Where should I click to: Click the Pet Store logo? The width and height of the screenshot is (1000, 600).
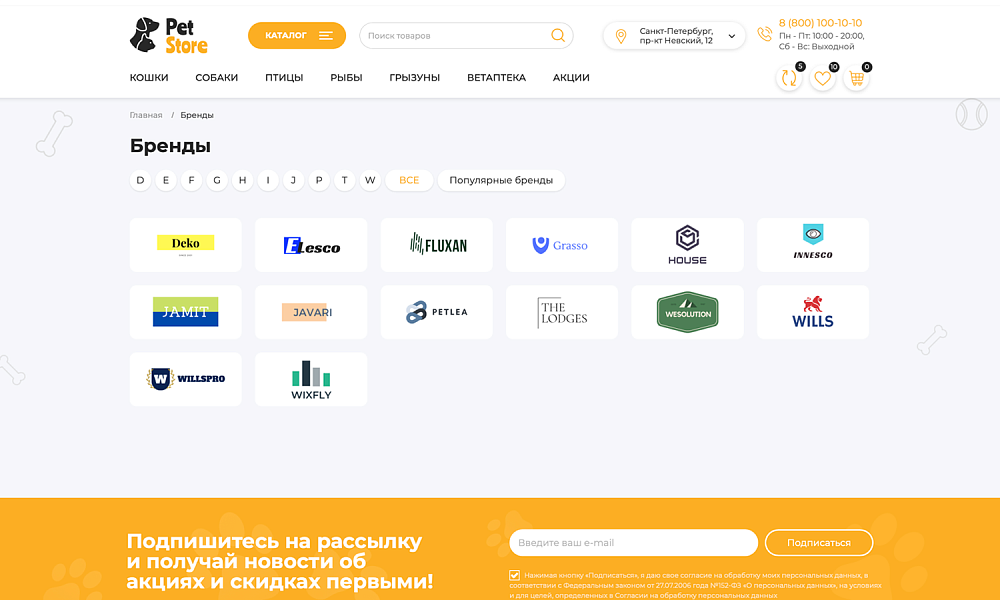pos(170,35)
